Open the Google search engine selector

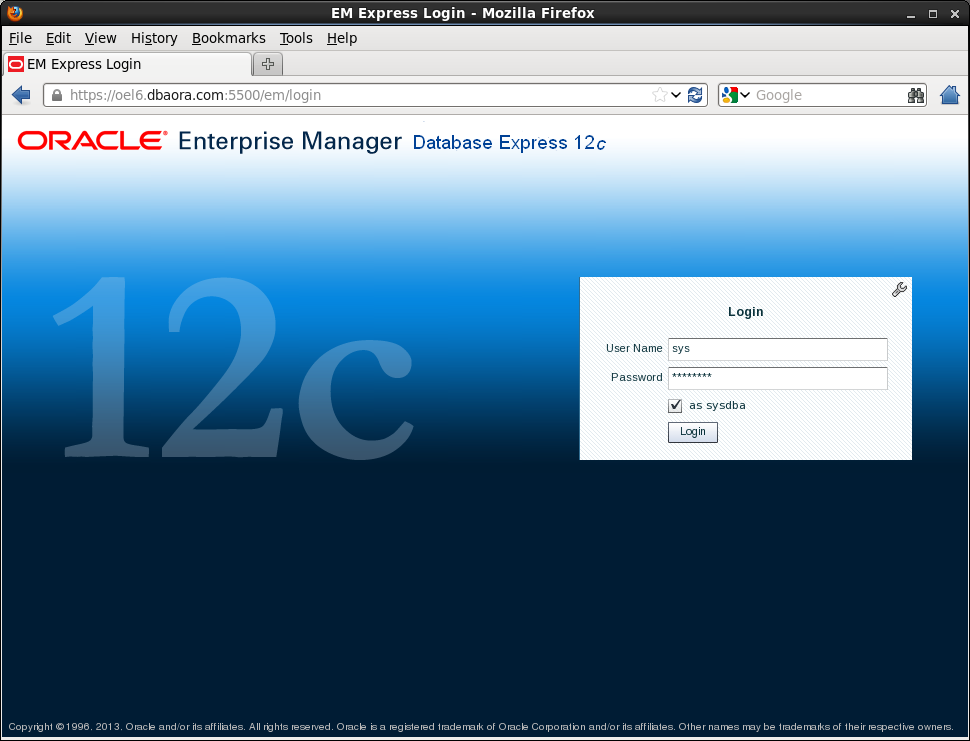735,95
